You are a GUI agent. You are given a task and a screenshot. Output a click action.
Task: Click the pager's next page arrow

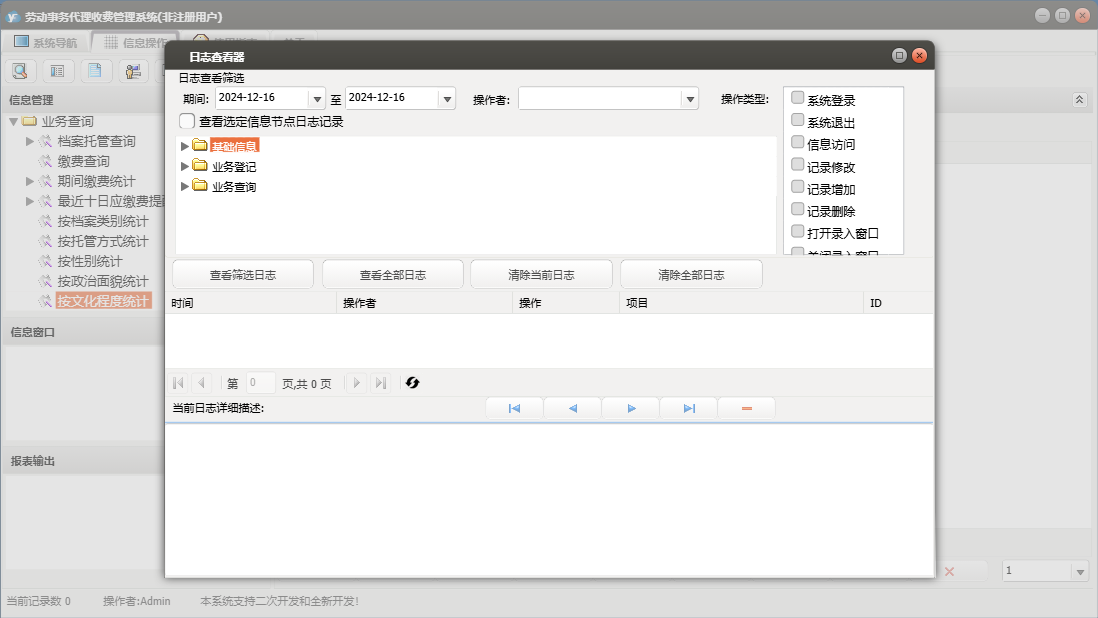[357, 383]
